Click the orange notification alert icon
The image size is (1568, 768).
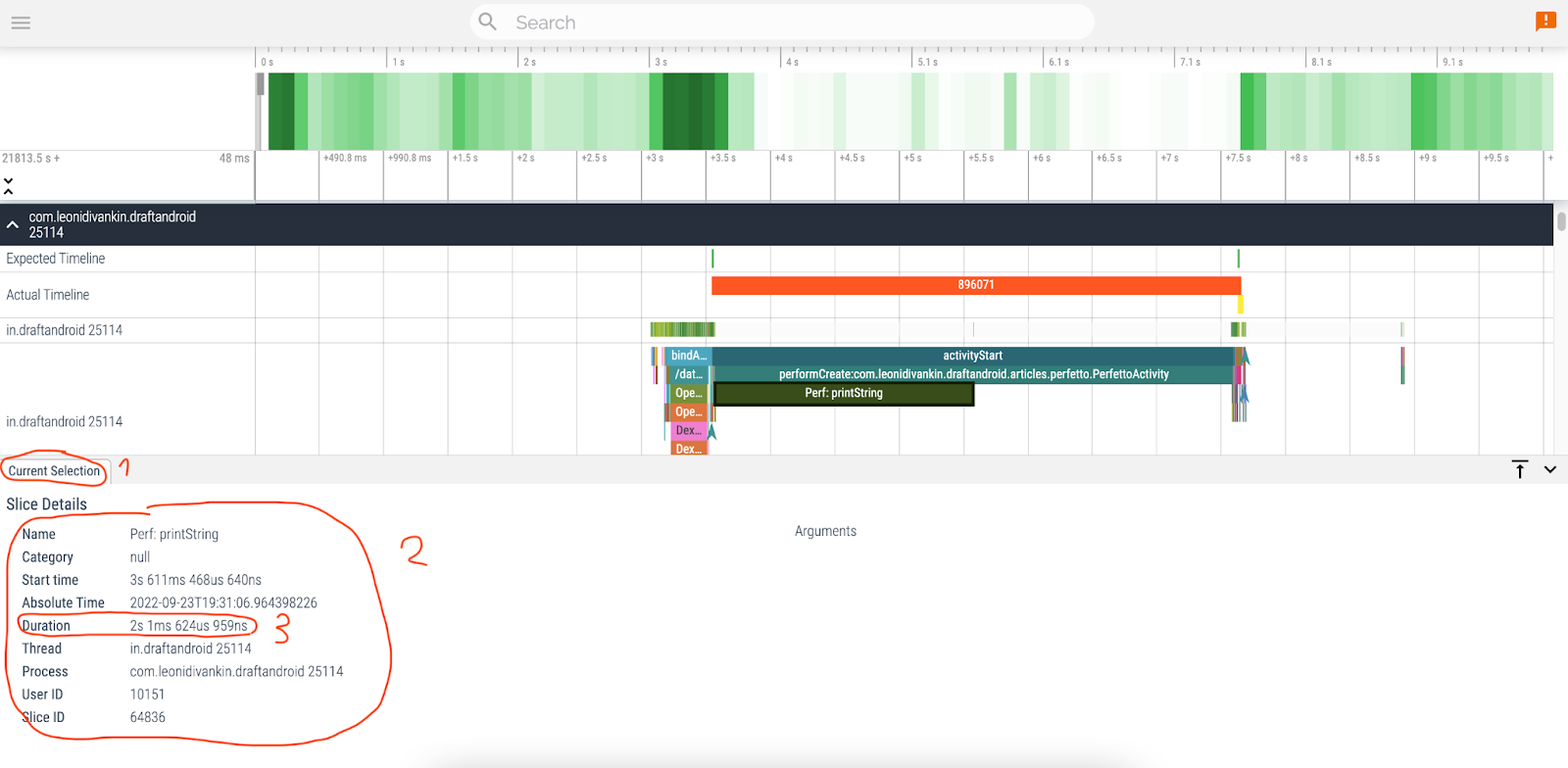(1545, 21)
